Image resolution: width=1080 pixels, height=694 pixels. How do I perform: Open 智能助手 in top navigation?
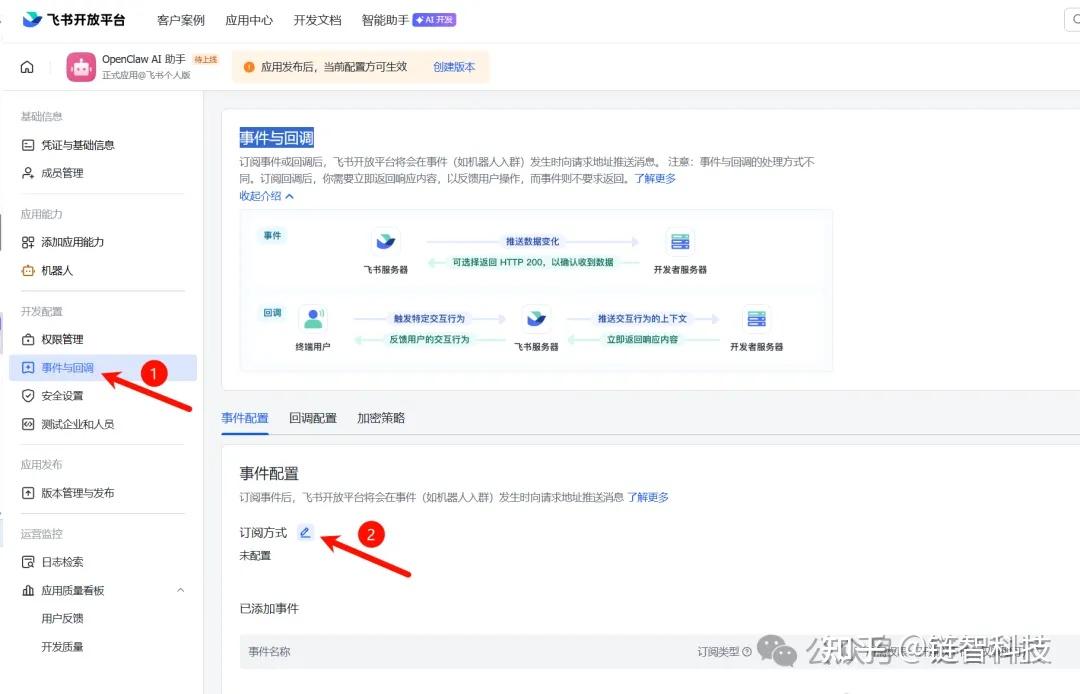[385, 20]
